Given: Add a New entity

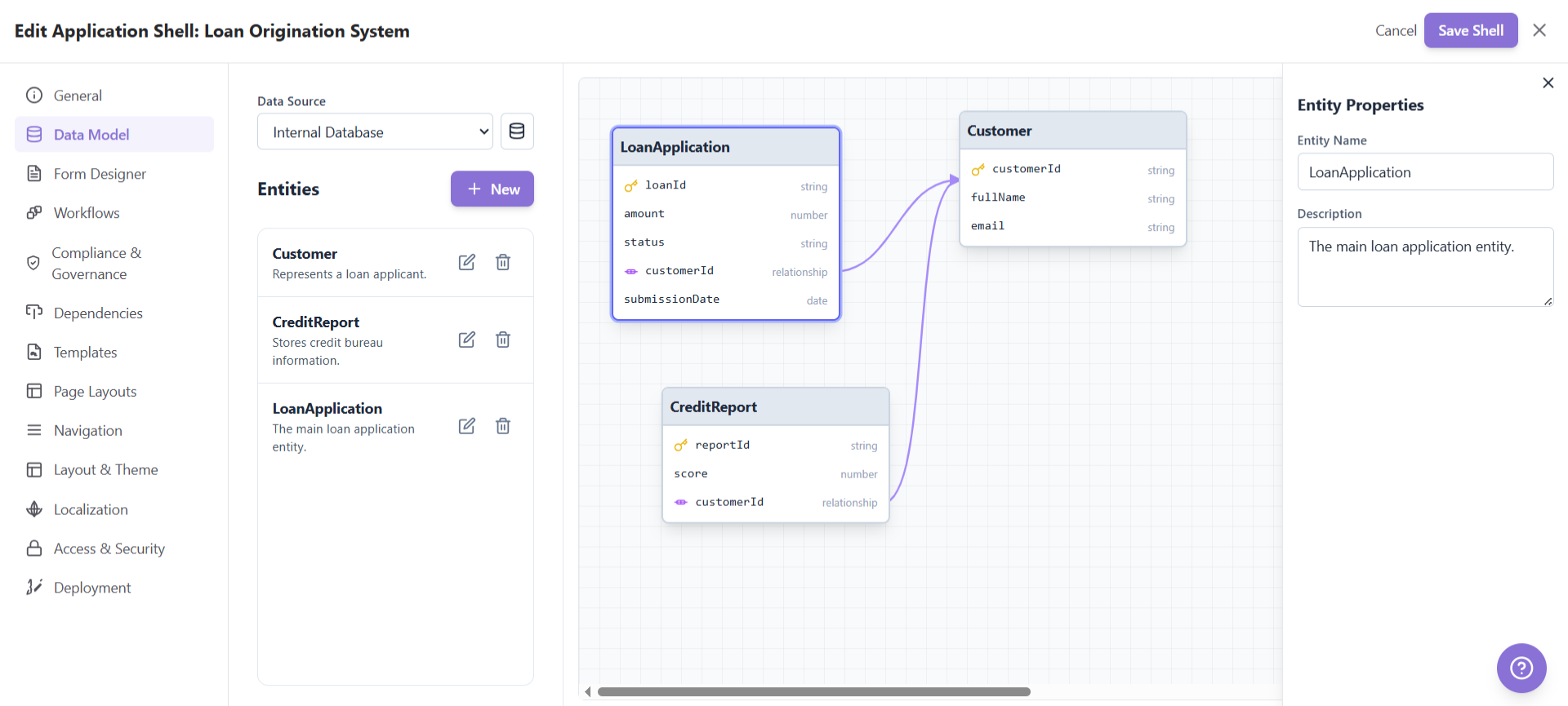Looking at the screenshot, I should (x=492, y=189).
